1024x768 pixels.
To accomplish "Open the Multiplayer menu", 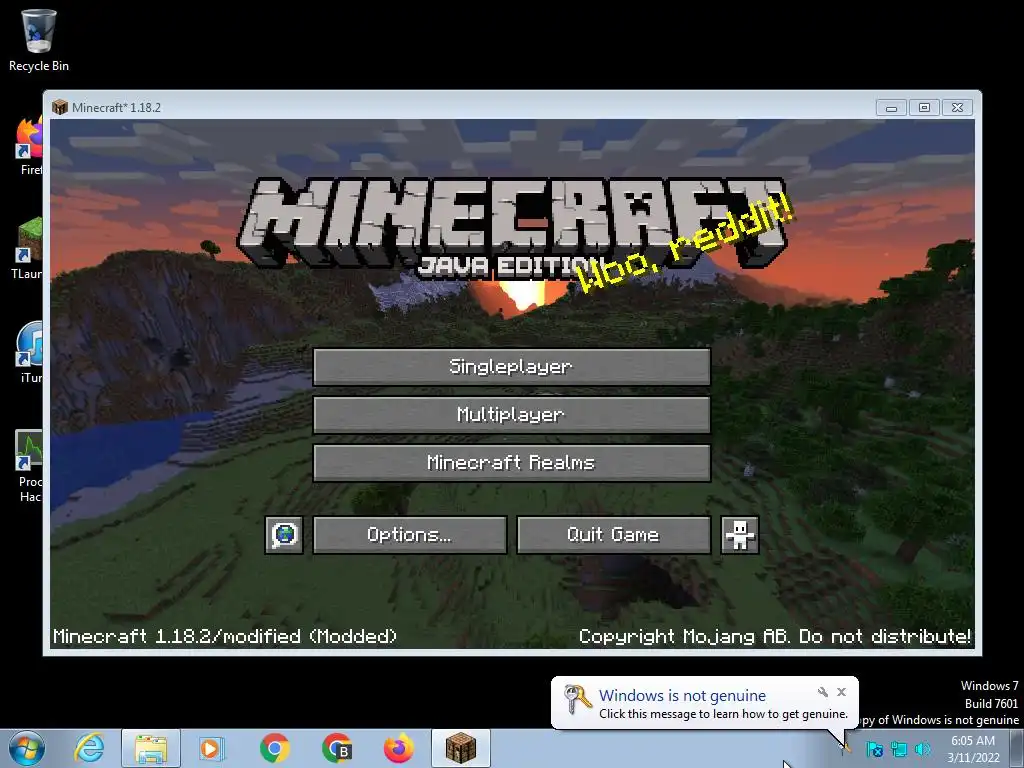I will pos(511,415).
